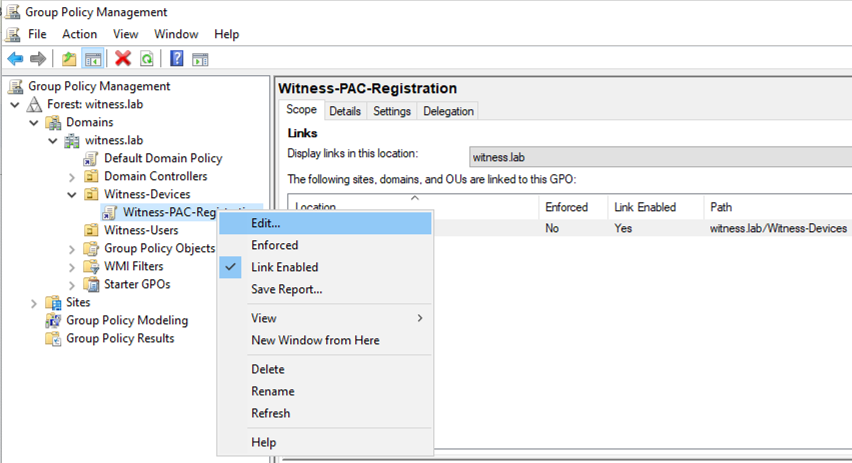Click the witness.lab domain icon in tree
Viewport: 852px width, 463px height.
coord(72,141)
